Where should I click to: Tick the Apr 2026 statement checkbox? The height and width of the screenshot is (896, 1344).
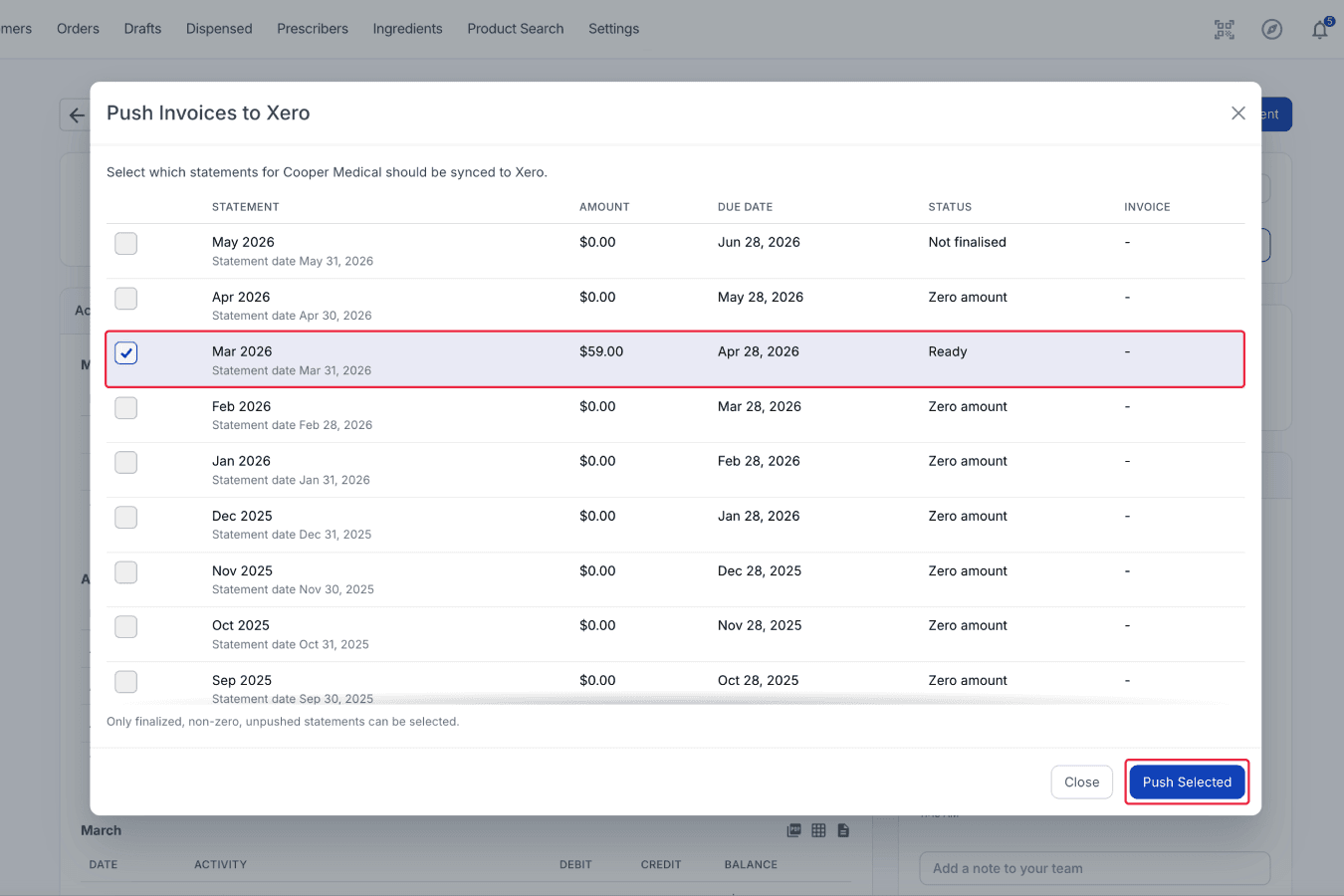[x=125, y=298]
